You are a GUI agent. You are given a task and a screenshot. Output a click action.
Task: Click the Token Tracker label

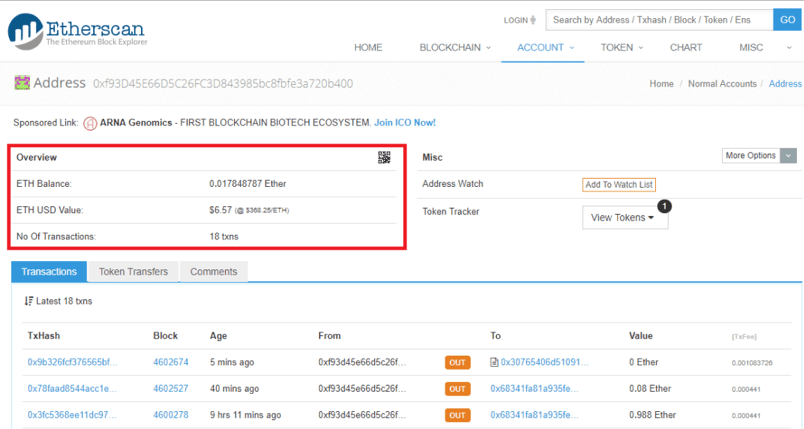click(451, 211)
